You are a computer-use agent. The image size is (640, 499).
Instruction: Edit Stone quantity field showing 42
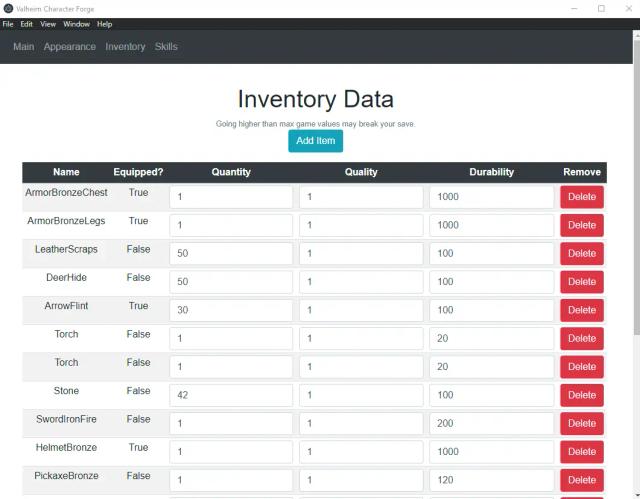[231, 395]
